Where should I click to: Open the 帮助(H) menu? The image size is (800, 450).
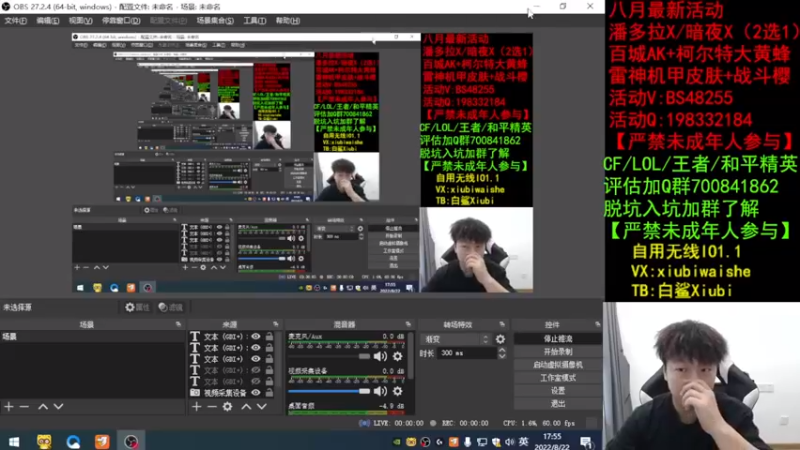[x=288, y=21]
